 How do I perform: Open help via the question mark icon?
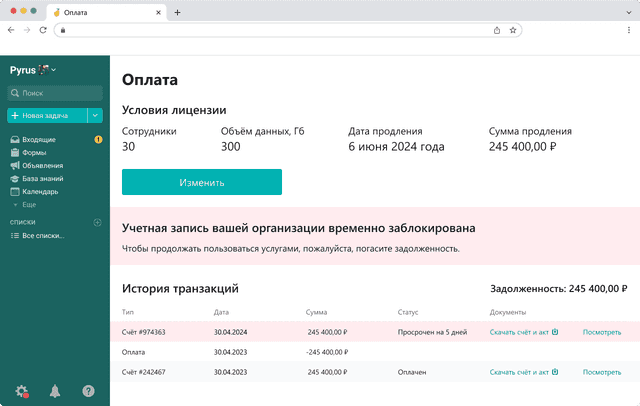click(x=88, y=391)
